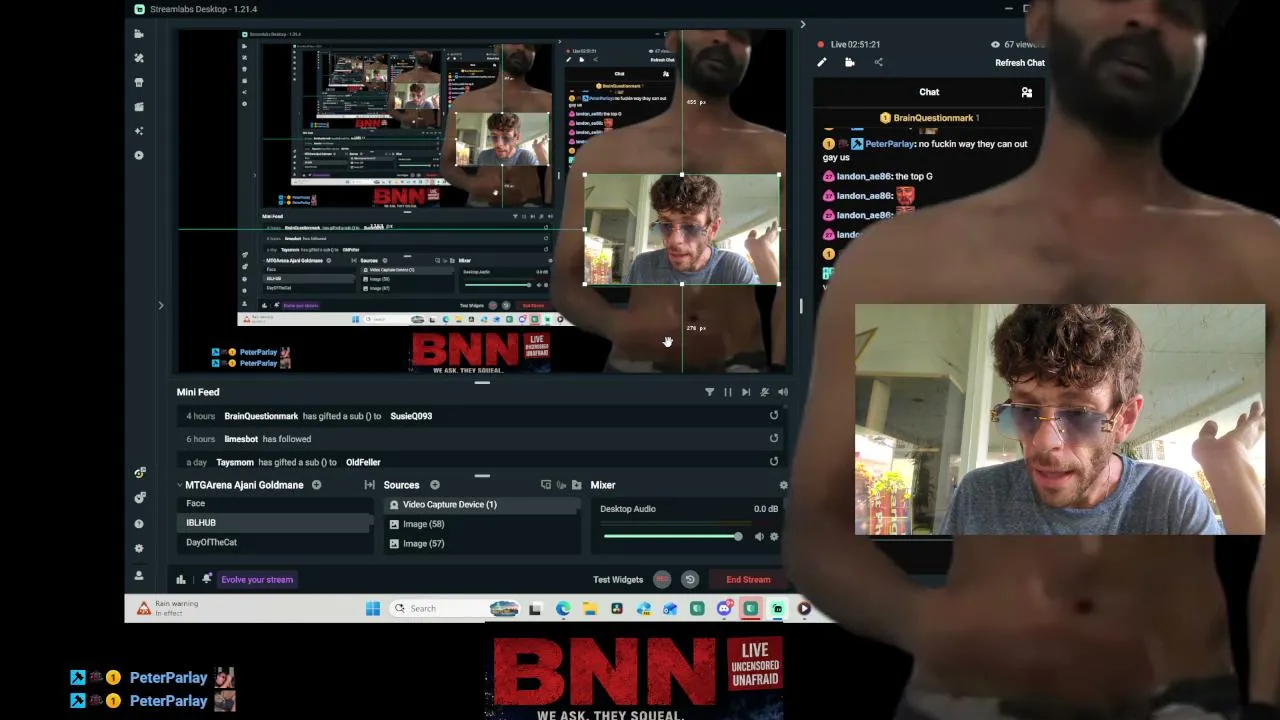Open the App Store icon in the sidebar
This screenshot has width=1280, height=720.
(x=139, y=82)
